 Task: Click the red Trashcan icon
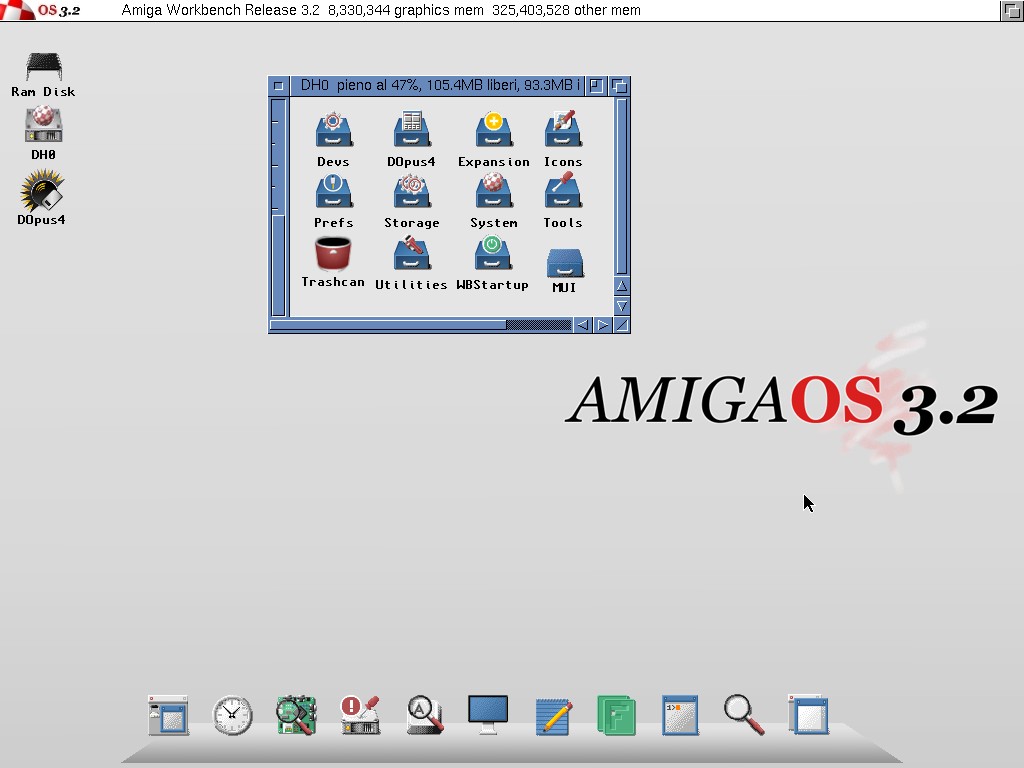(333, 254)
